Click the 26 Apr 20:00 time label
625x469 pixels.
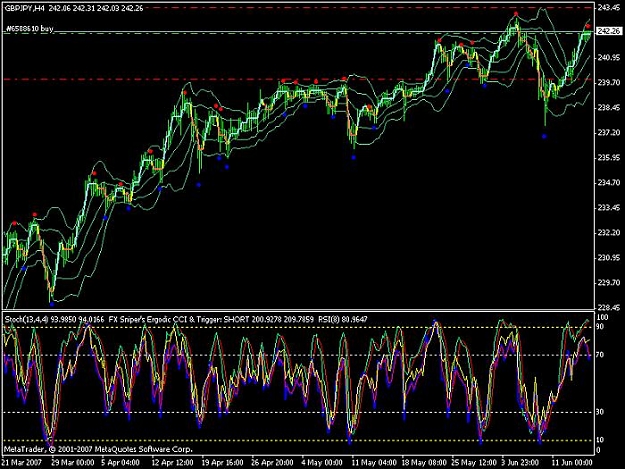pos(272,463)
